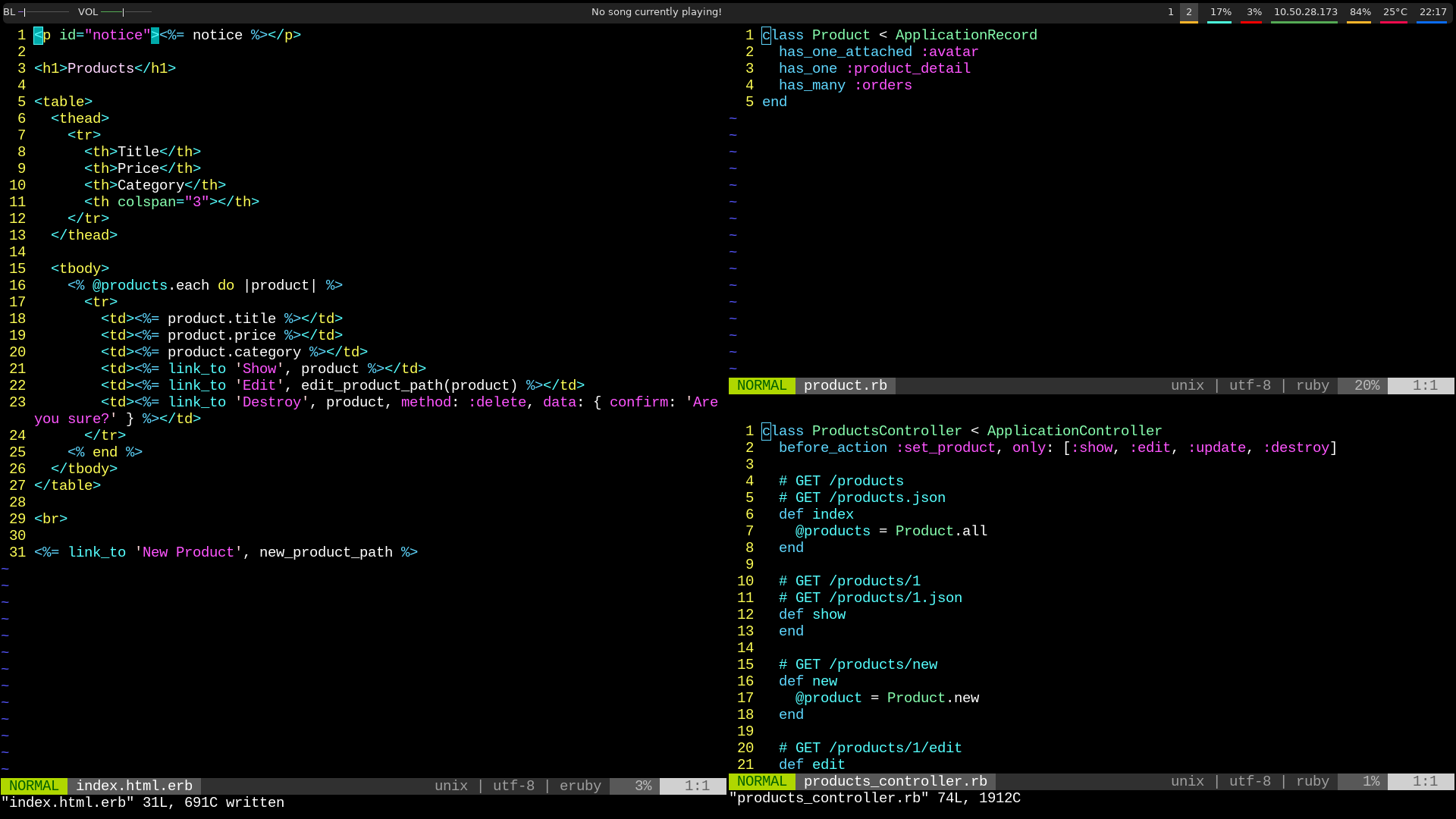Focus the products_controller.rb status line filename
Screen dimensions: 1456x819
pyautogui.click(x=895, y=781)
